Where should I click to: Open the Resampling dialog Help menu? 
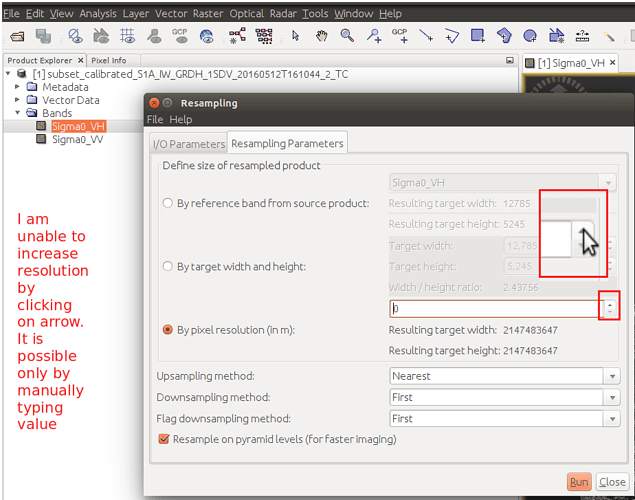tap(181, 119)
